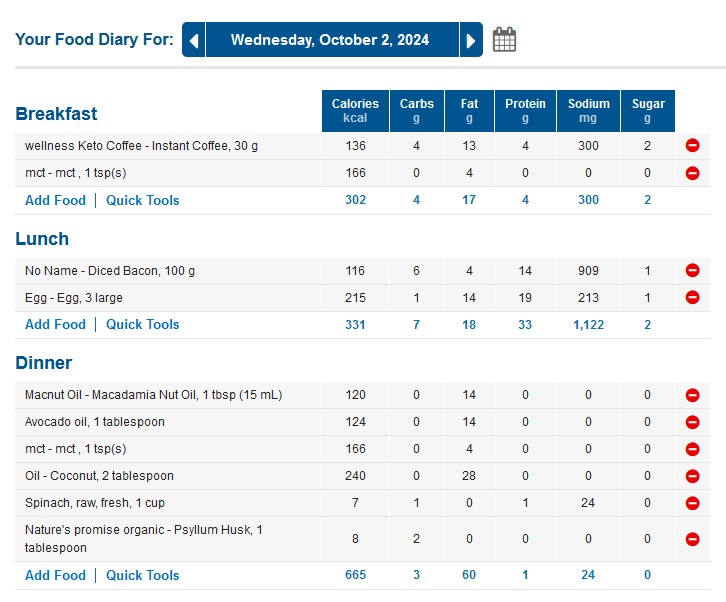726x602 pixels.
Task: Remove Macadamia Nut Oil entry
Action: 692,395
